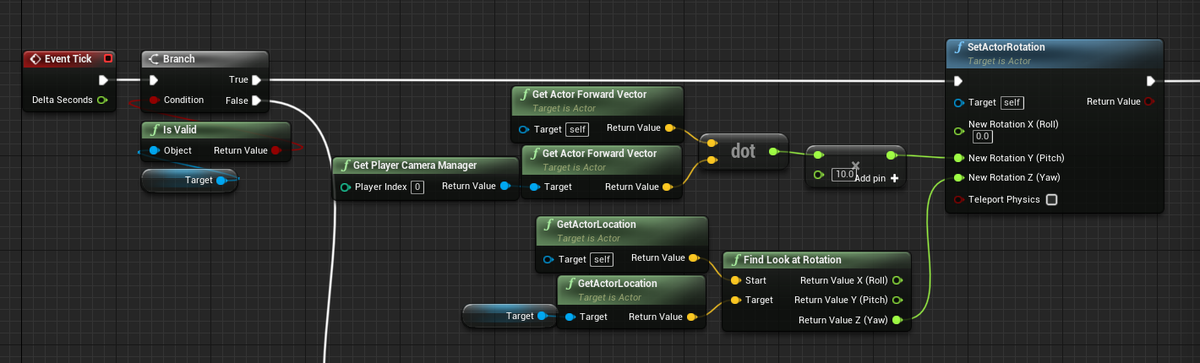Click Return Value Z (Yaw) output pin
The height and width of the screenshot is (363, 1200).
point(897,320)
